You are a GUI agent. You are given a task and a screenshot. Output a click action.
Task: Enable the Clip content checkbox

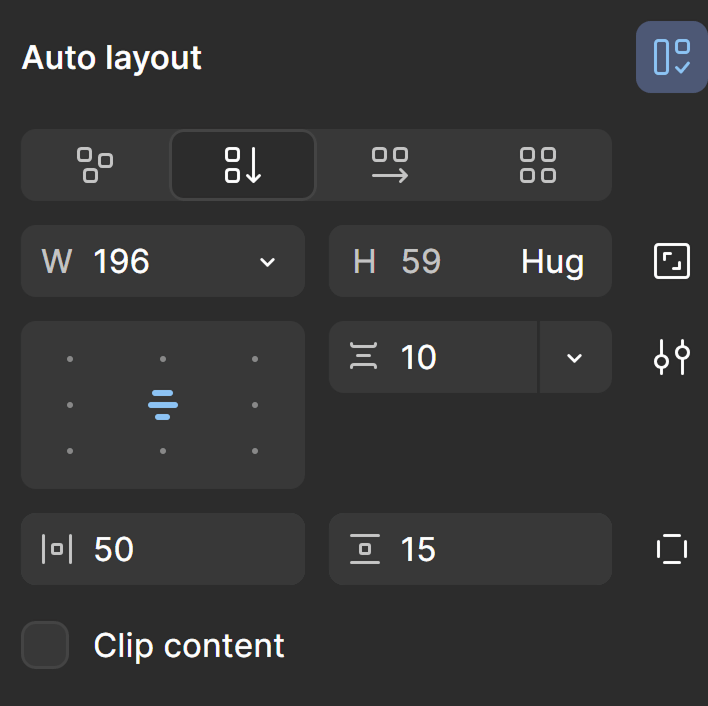[45, 645]
